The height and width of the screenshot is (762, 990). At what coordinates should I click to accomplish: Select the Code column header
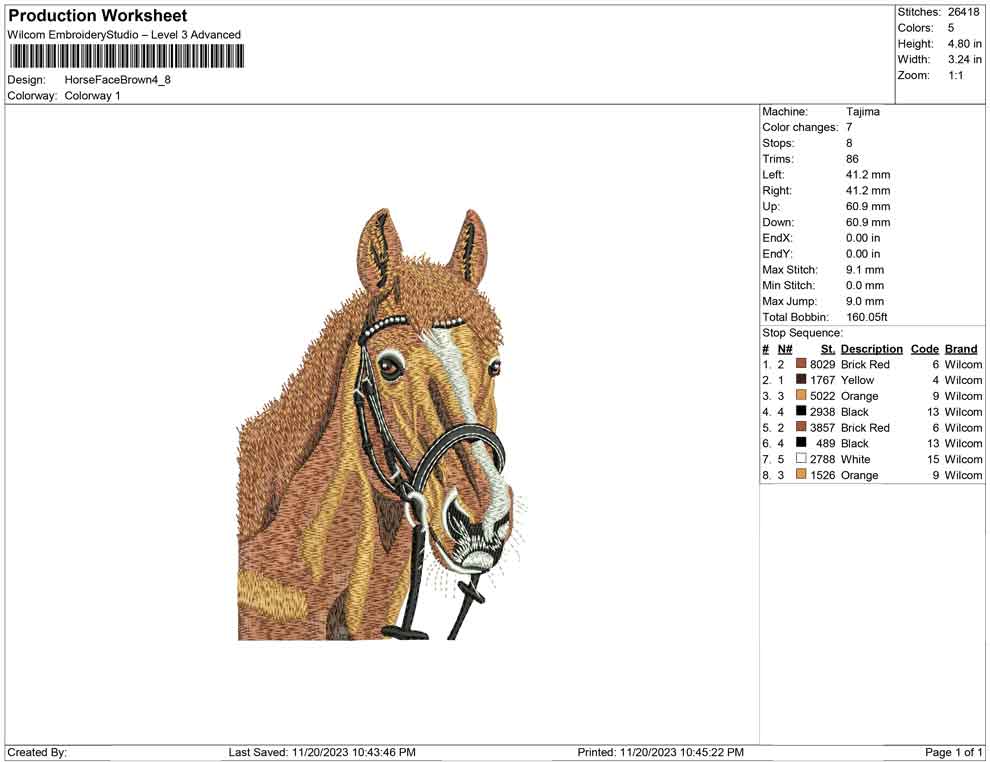(924, 349)
